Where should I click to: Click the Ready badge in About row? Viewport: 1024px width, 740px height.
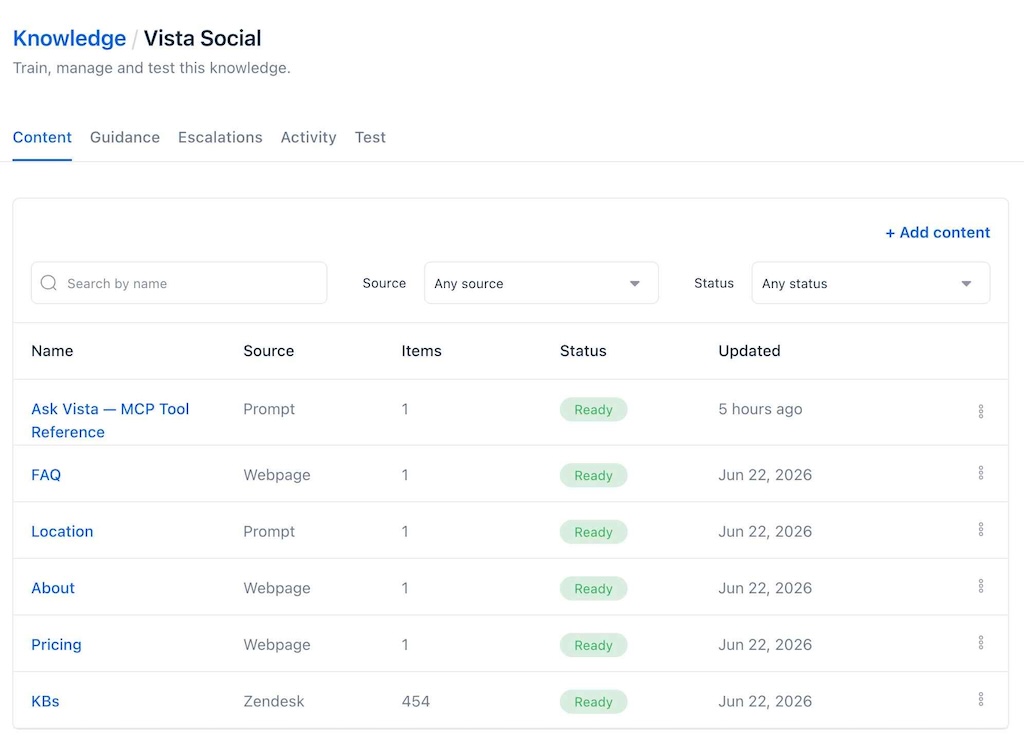pyautogui.click(x=593, y=588)
